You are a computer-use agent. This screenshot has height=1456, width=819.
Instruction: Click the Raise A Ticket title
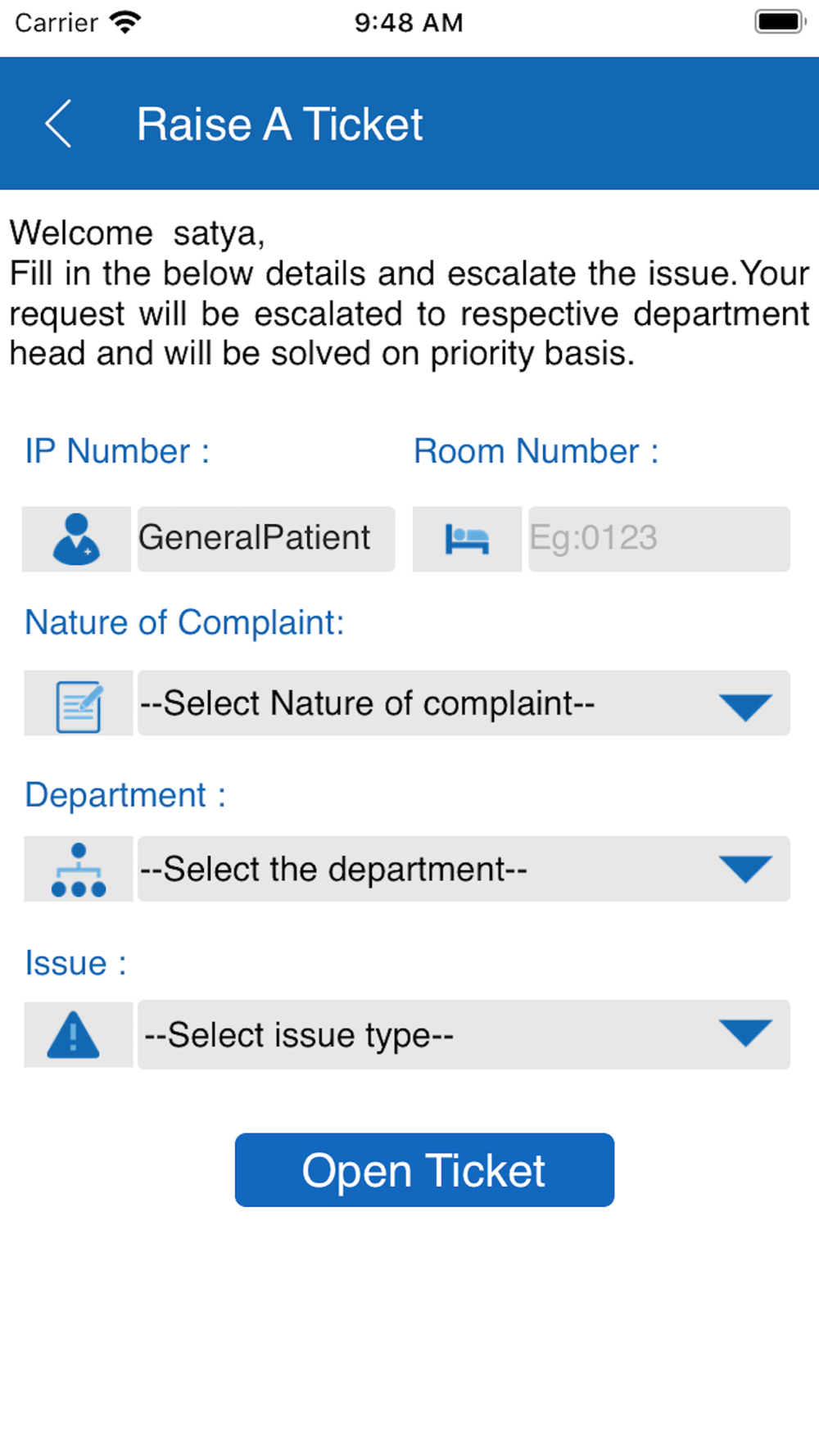coord(279,124)
